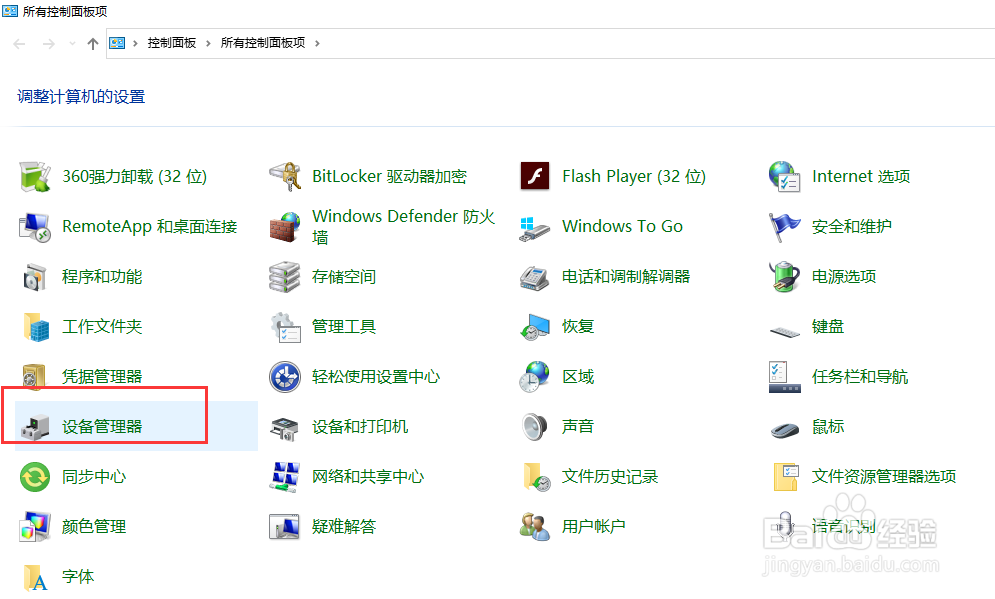Click the 电源选项 battery icon
Viewport: 995px width, 599px height.
coord(784,277)
